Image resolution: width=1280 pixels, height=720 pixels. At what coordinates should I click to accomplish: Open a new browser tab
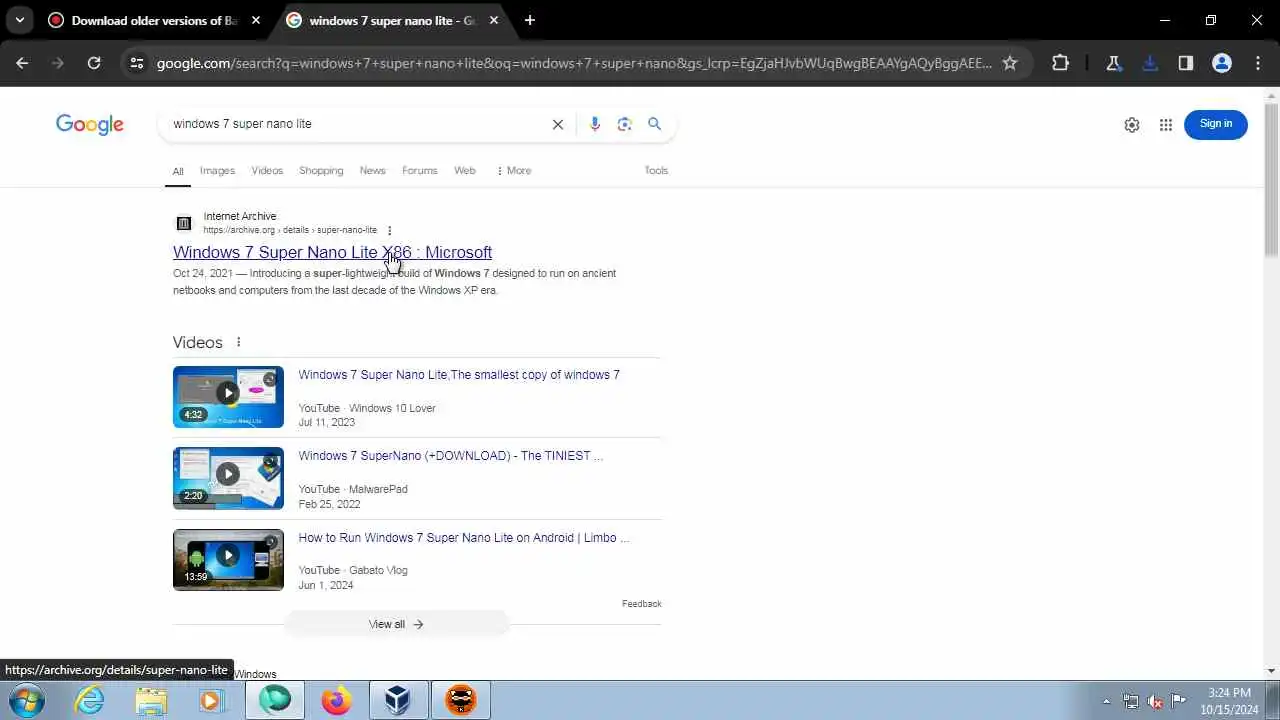tap(530, 20)
